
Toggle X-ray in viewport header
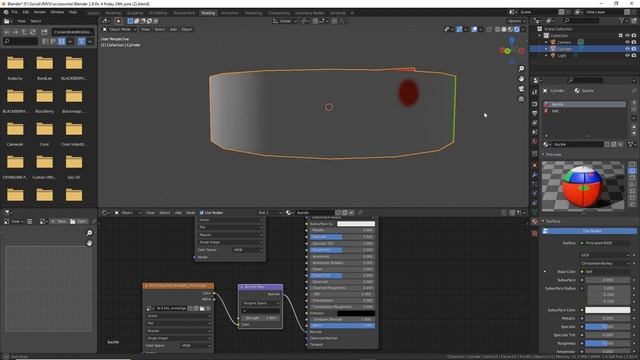pyautogui.click(x=489, y=29)
